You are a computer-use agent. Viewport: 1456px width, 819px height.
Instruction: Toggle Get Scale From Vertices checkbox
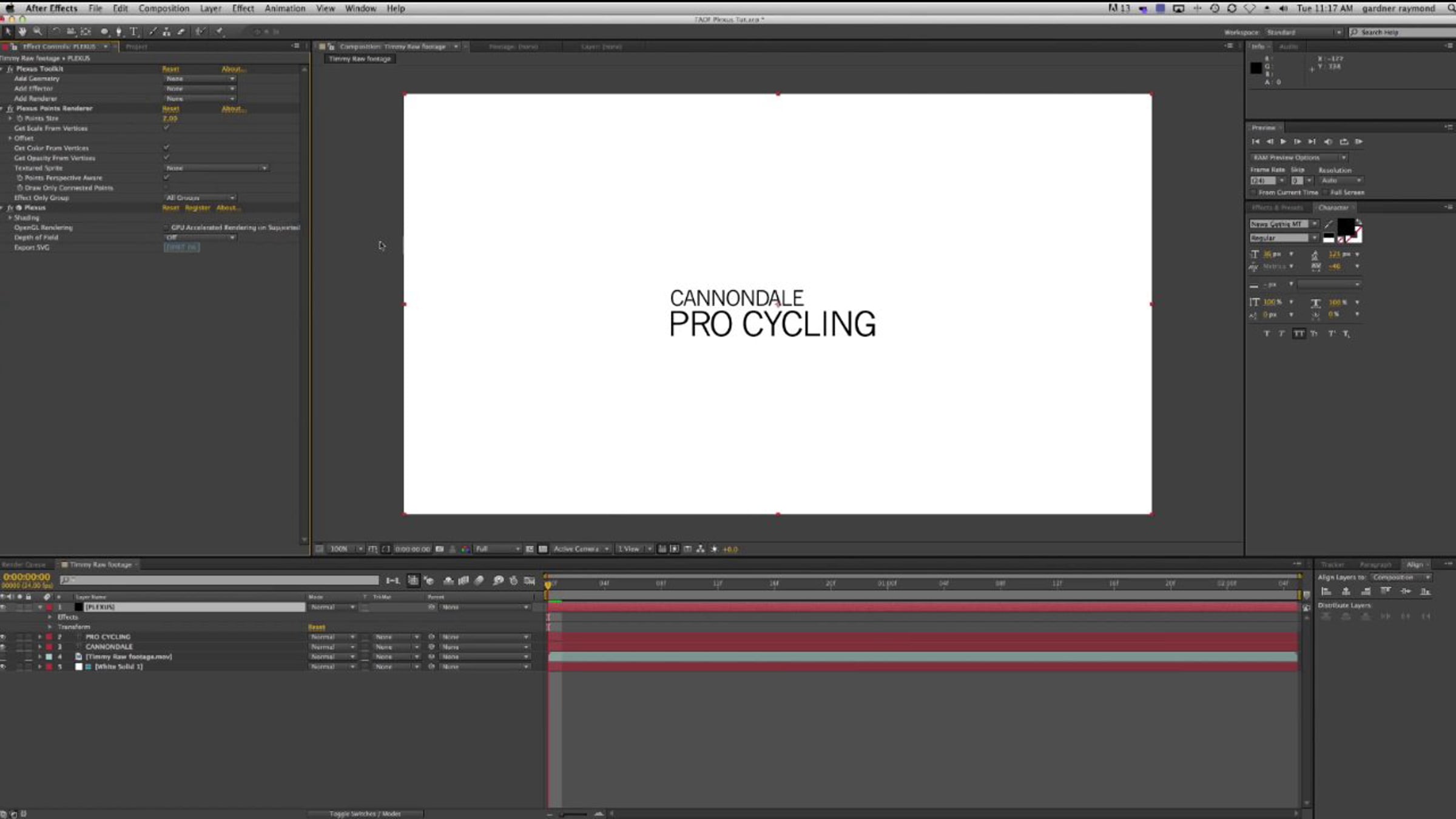[x=166, y=128]
